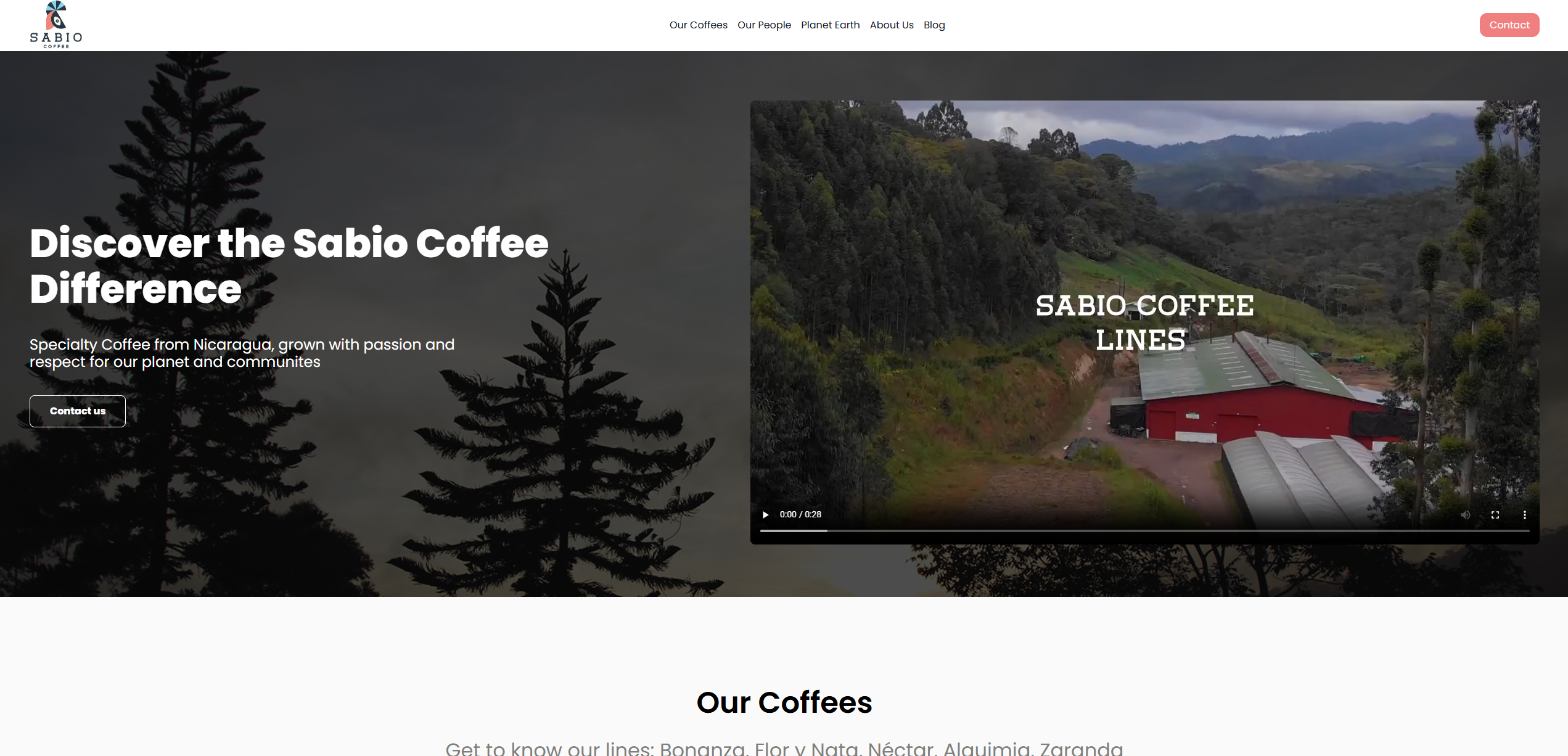Click the Contact us hero button

78,411
